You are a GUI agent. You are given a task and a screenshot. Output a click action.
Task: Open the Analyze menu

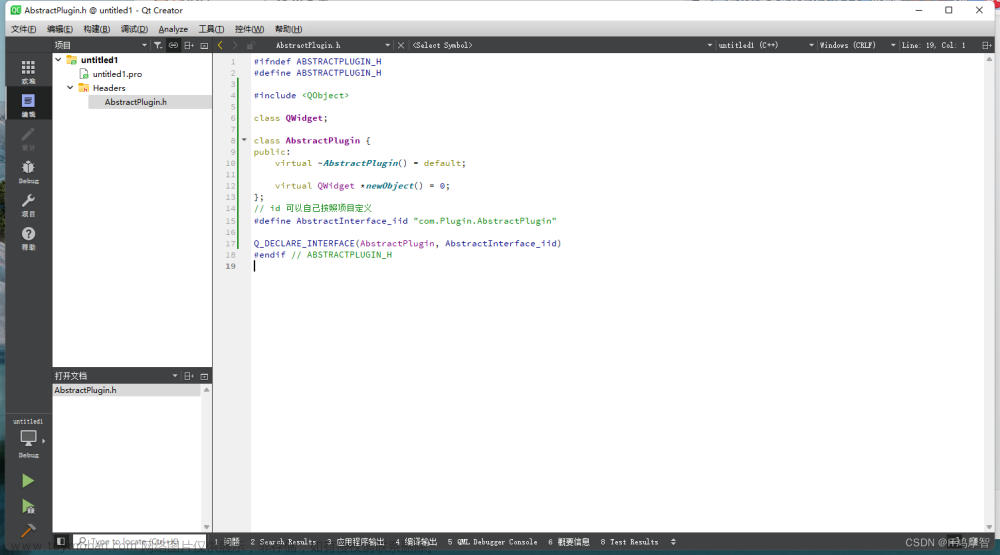point(173,29)
